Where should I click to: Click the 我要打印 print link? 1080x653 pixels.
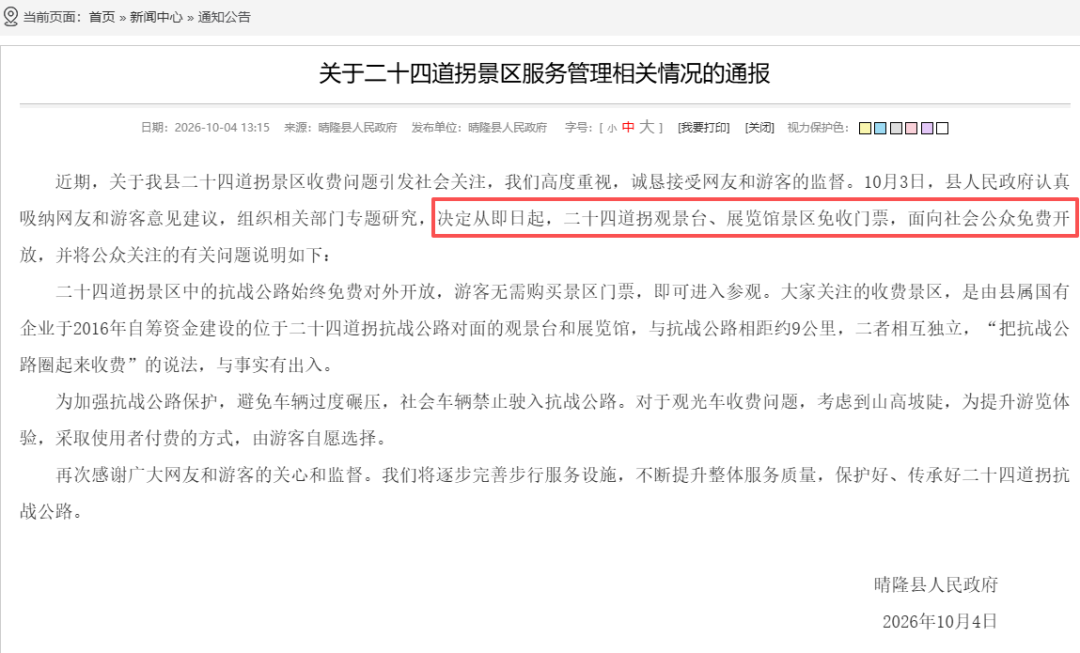[703, 127]
